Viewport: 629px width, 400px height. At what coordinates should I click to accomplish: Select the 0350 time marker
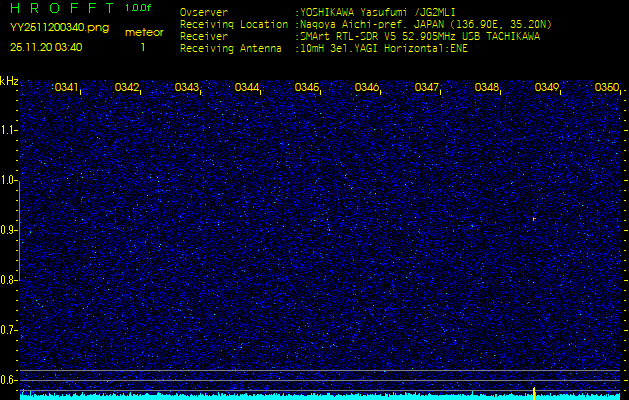click(606, 88)
